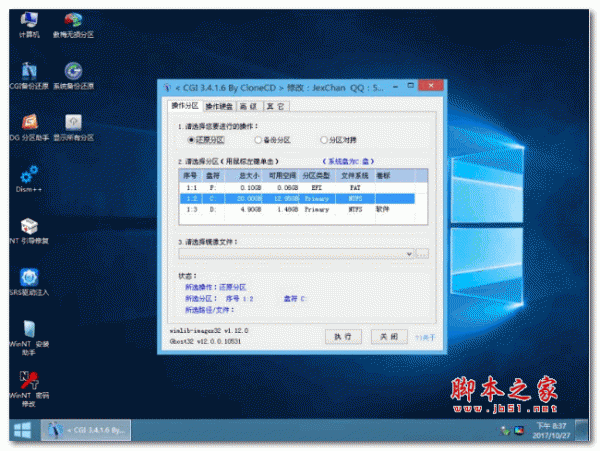
Task: Click the EFI partition type cell
Action: pos(316,188)
